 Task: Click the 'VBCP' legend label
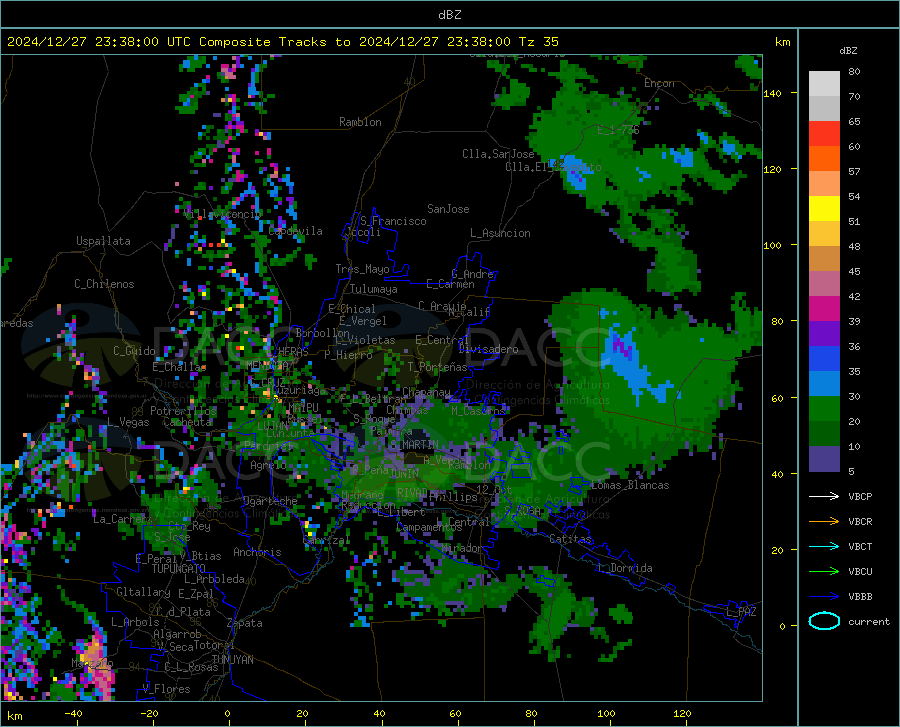click(860, 496)
